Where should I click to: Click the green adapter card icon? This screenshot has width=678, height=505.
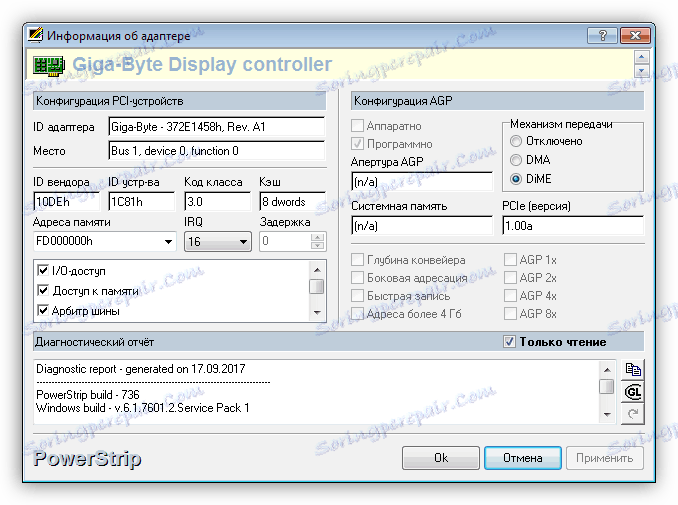coord(48,65)
